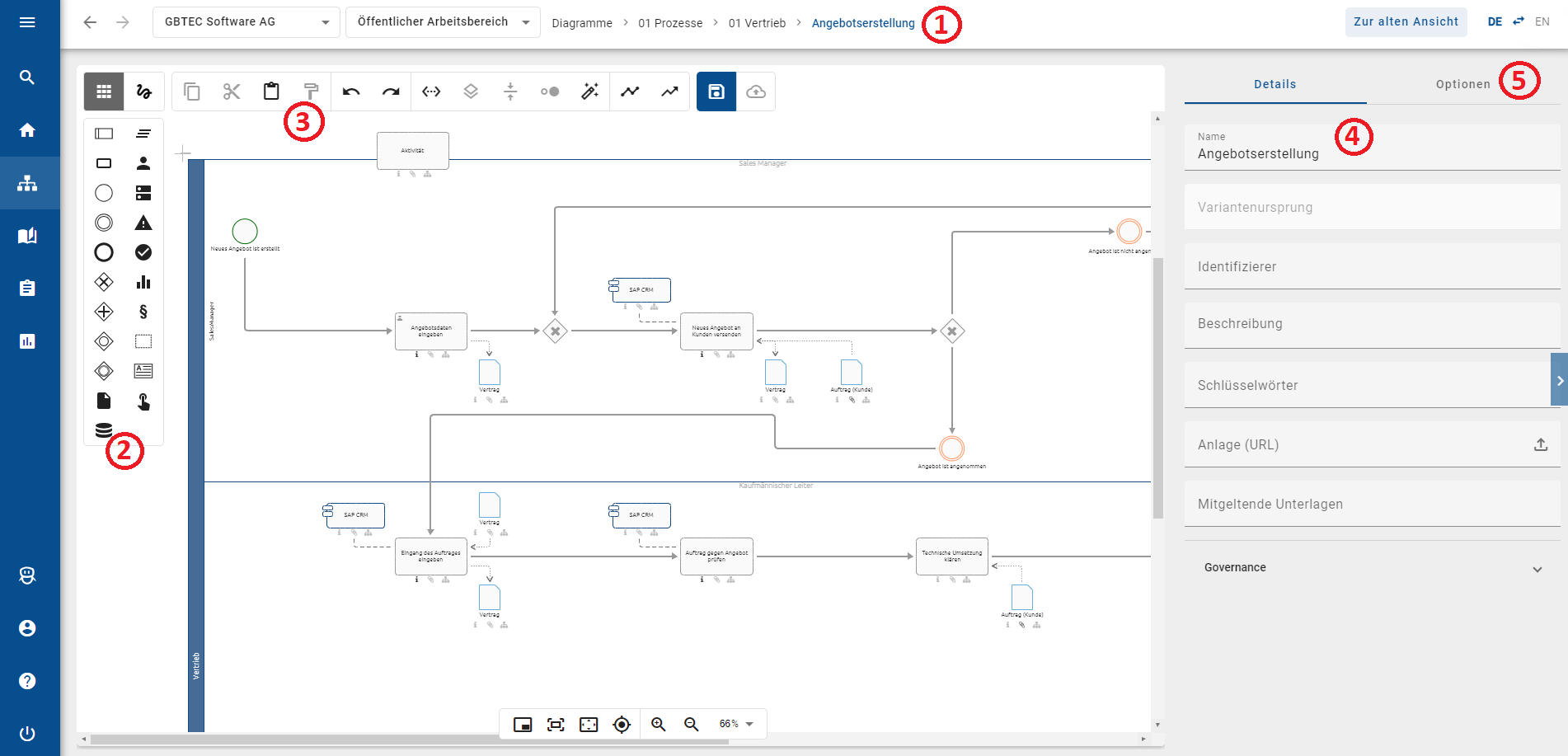
Task: Select the exclusive X gateway shape
Action: (104, 282)
